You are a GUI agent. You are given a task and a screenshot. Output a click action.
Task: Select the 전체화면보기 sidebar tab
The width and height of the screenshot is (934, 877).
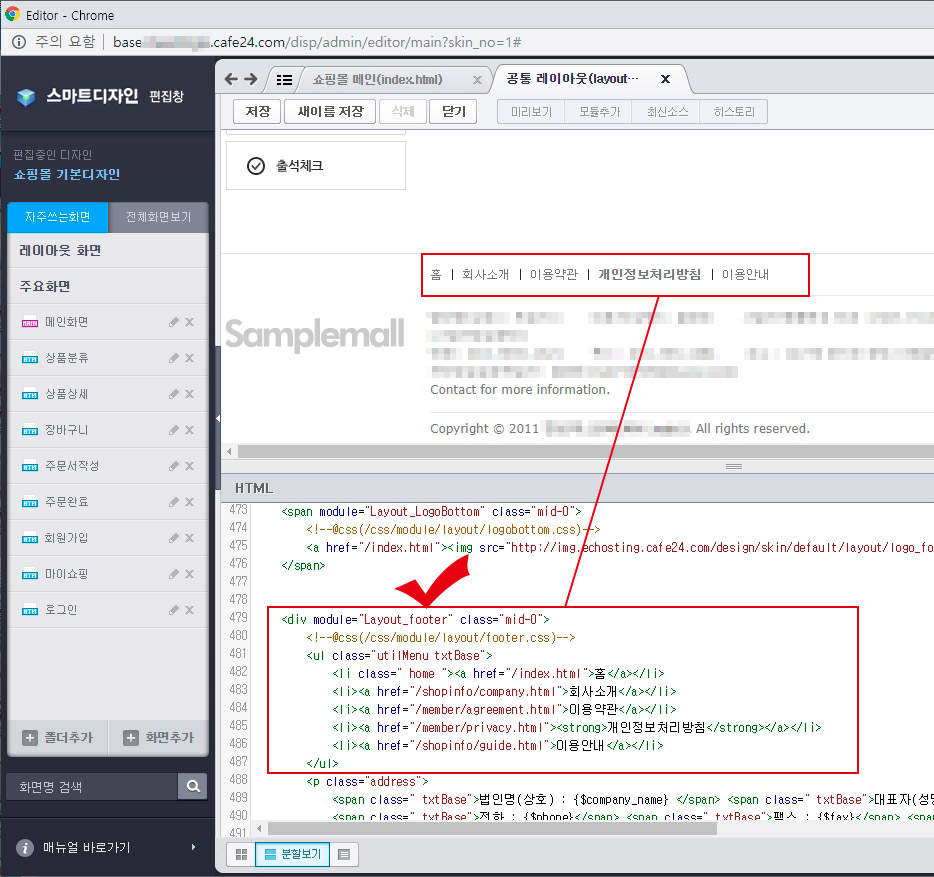click(157, 216)
